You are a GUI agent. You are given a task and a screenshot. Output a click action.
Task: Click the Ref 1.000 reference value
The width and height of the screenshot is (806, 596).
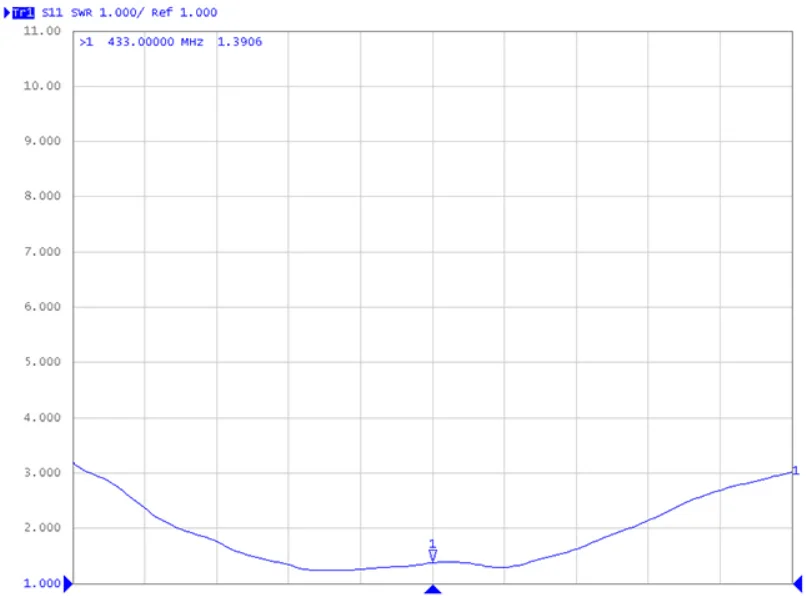(x=184, y=12)
